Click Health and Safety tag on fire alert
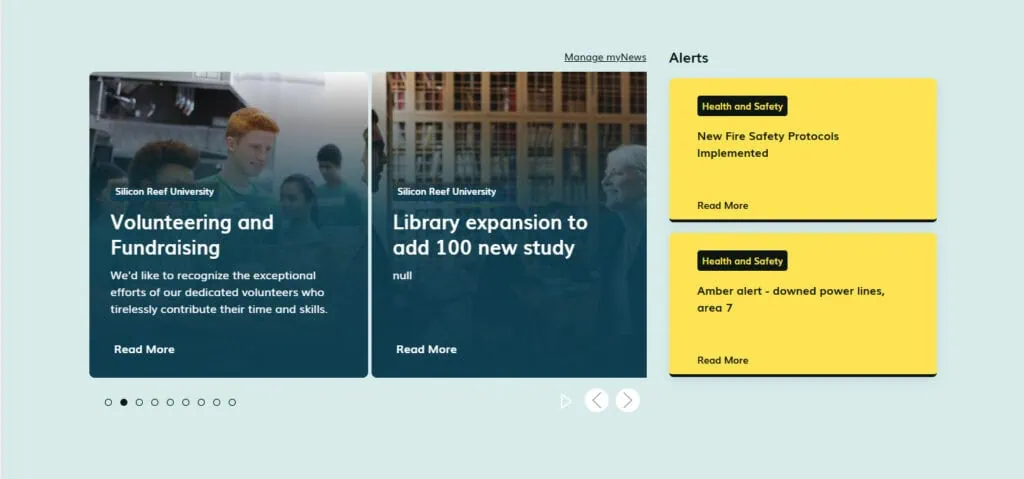The height and width of the screenshot is (479, 1024). [x=742, y=106]
